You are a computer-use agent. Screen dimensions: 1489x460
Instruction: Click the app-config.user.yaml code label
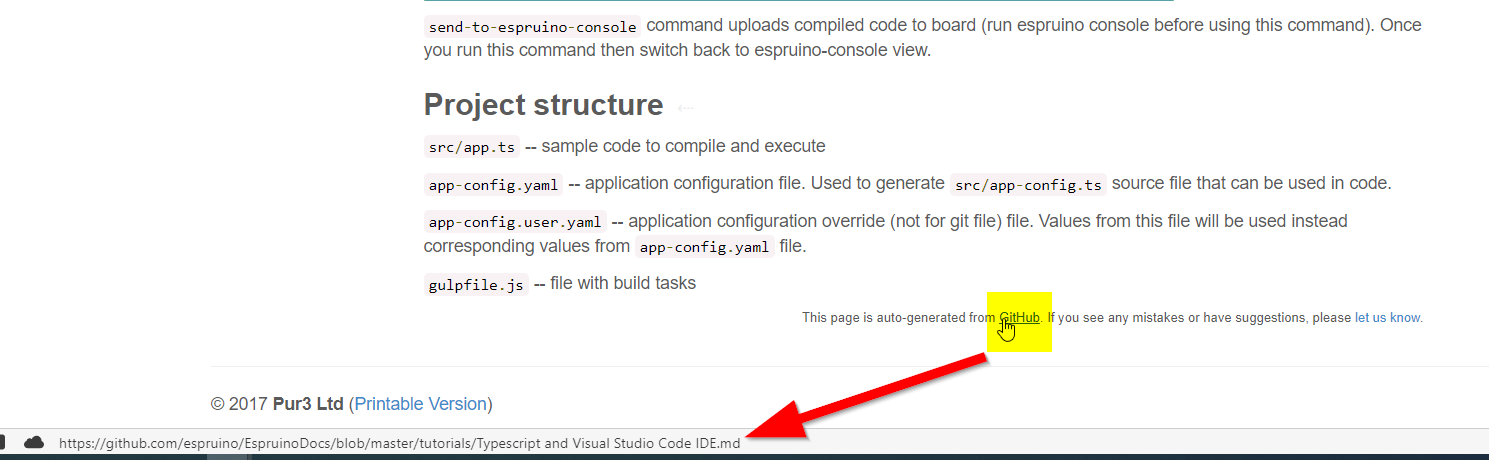coord(515,222)
